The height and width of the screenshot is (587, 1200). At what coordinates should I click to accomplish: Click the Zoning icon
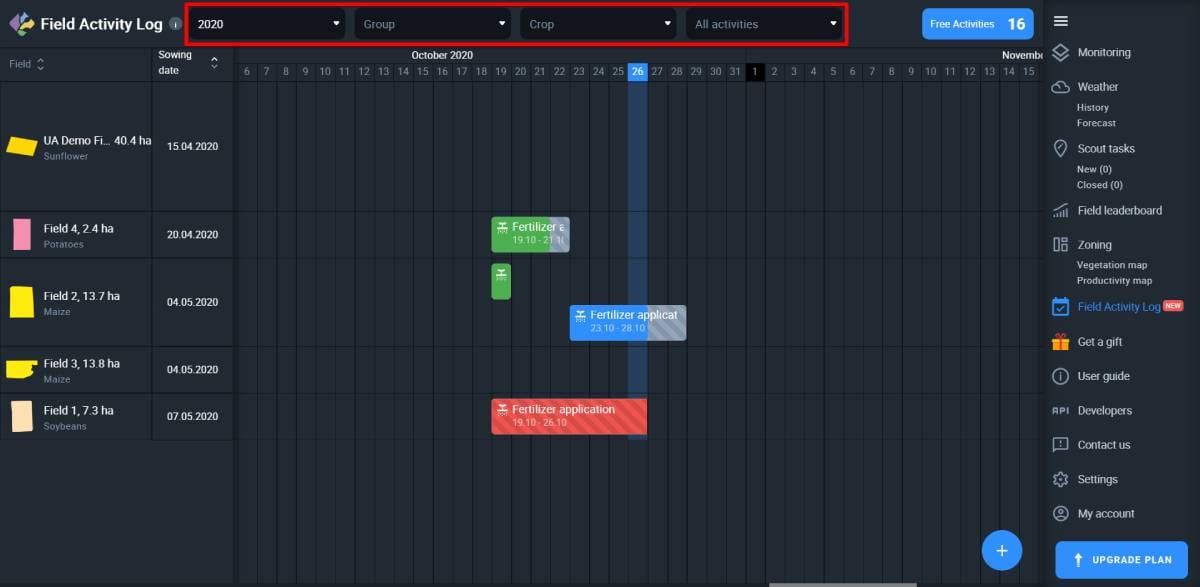point(1061,245)
